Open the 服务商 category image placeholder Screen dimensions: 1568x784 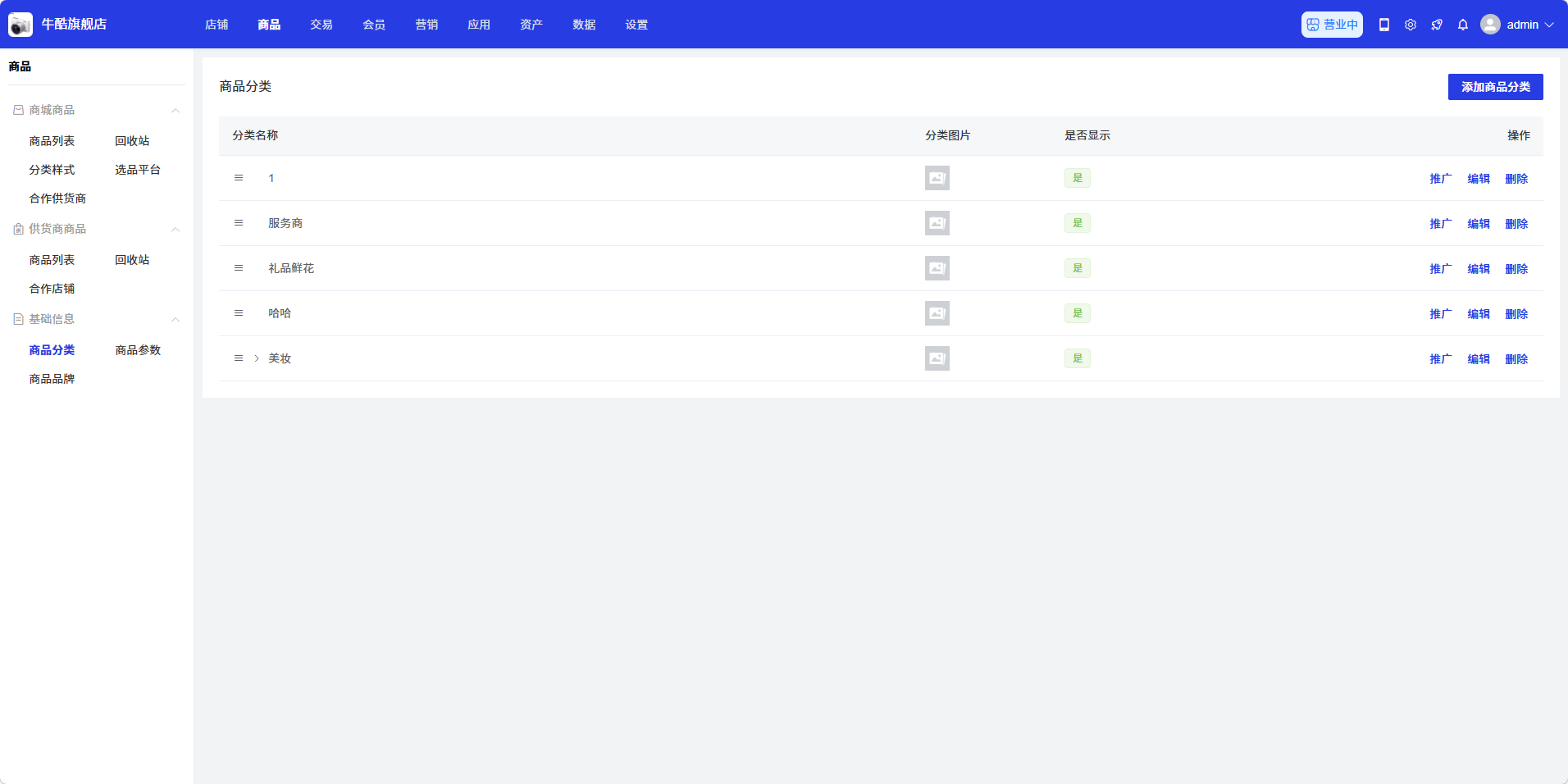point(937,223)
